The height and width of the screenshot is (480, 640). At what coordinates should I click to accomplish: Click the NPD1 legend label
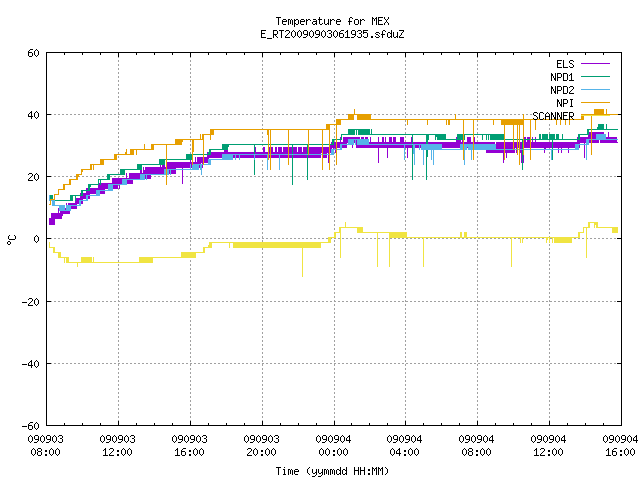coord(562,77)
